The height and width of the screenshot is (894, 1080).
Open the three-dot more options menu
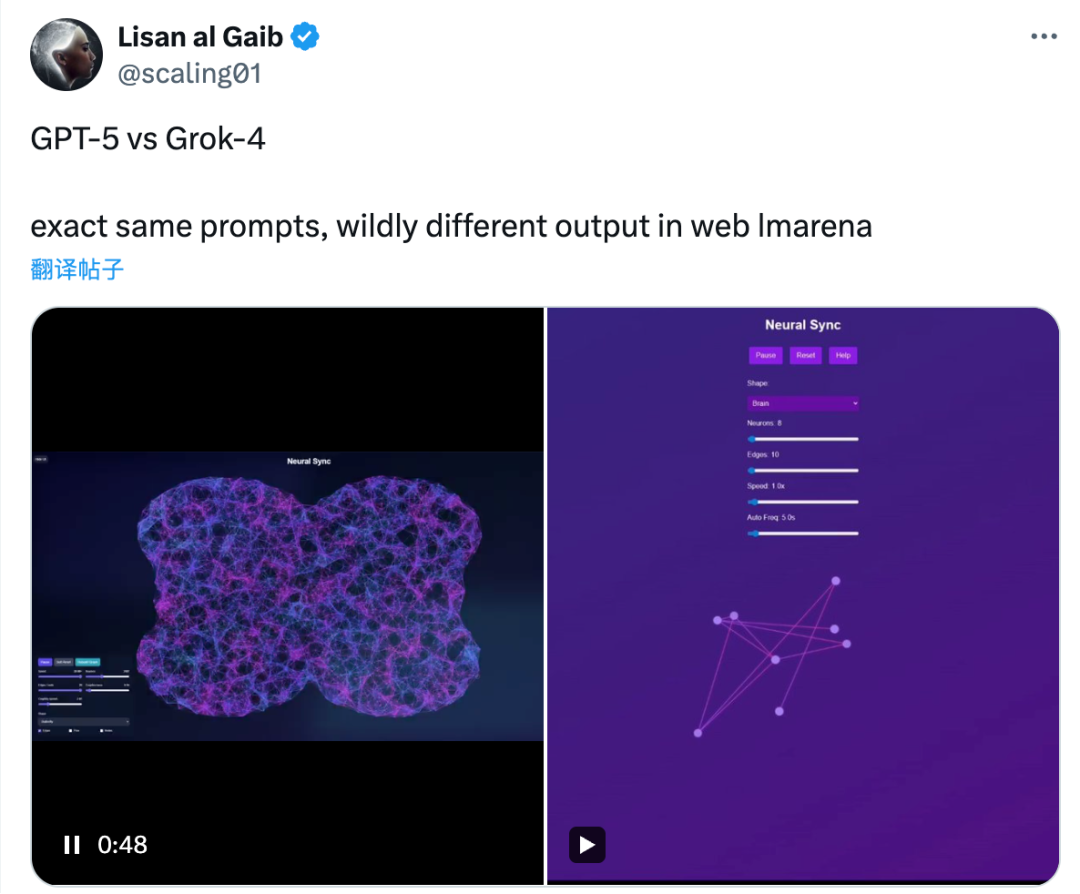point(1044,37)
